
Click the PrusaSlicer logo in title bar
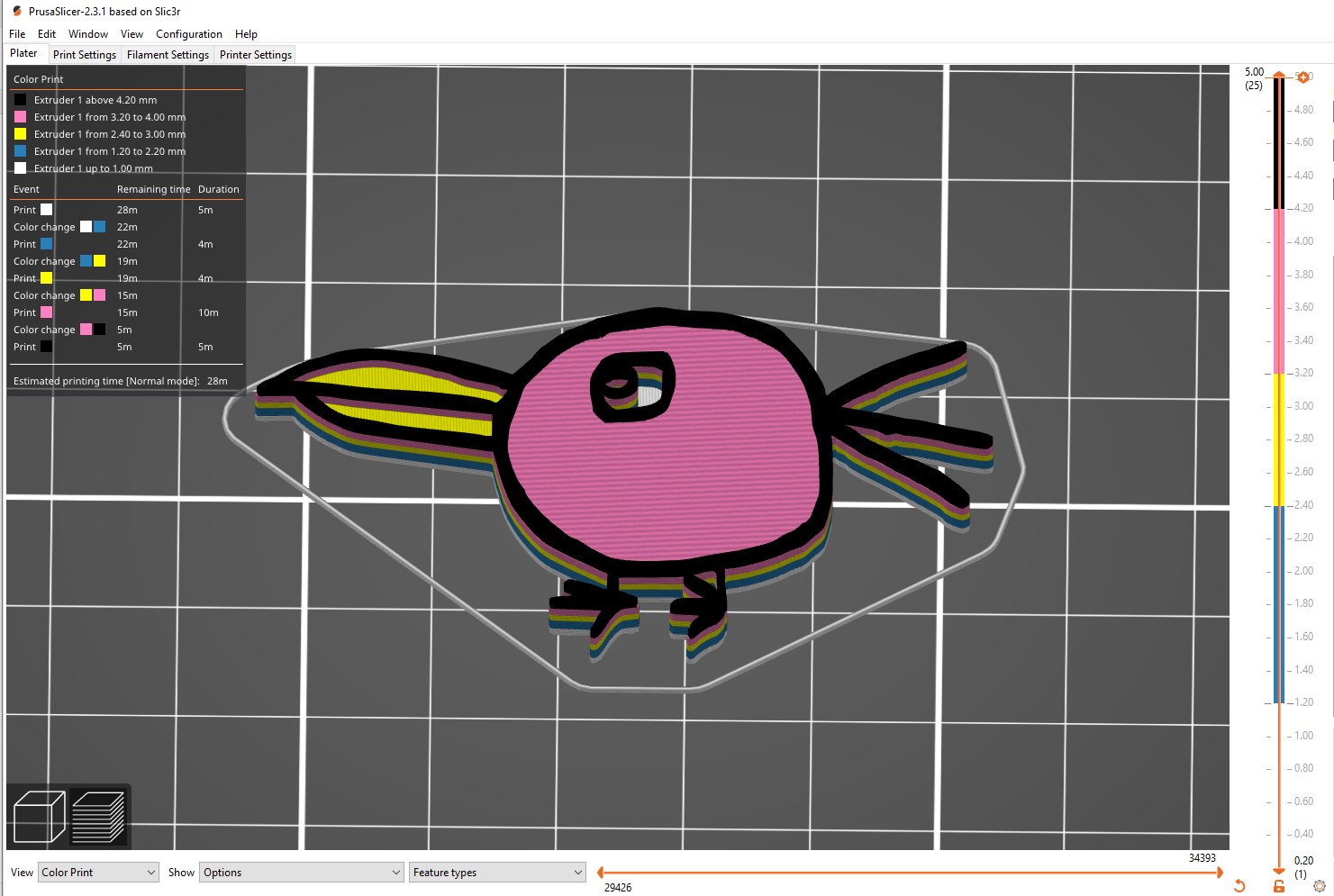tap(16, 12)
